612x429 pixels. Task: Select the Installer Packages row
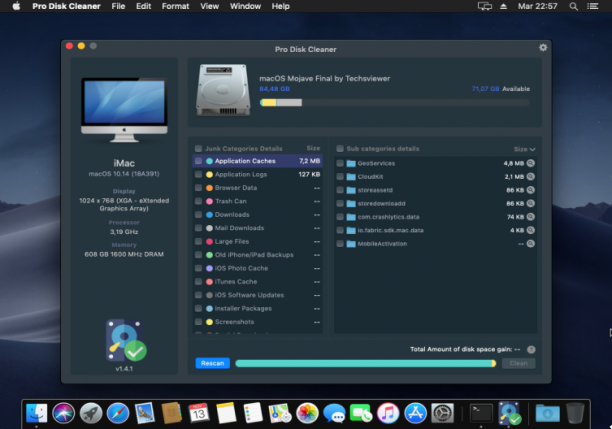click(x=258, y=308)
